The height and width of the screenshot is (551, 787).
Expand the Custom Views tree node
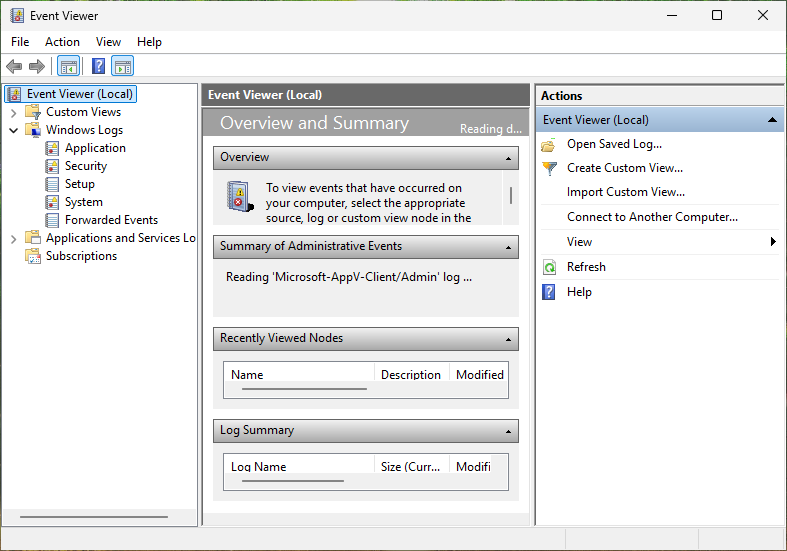point(14,112)
